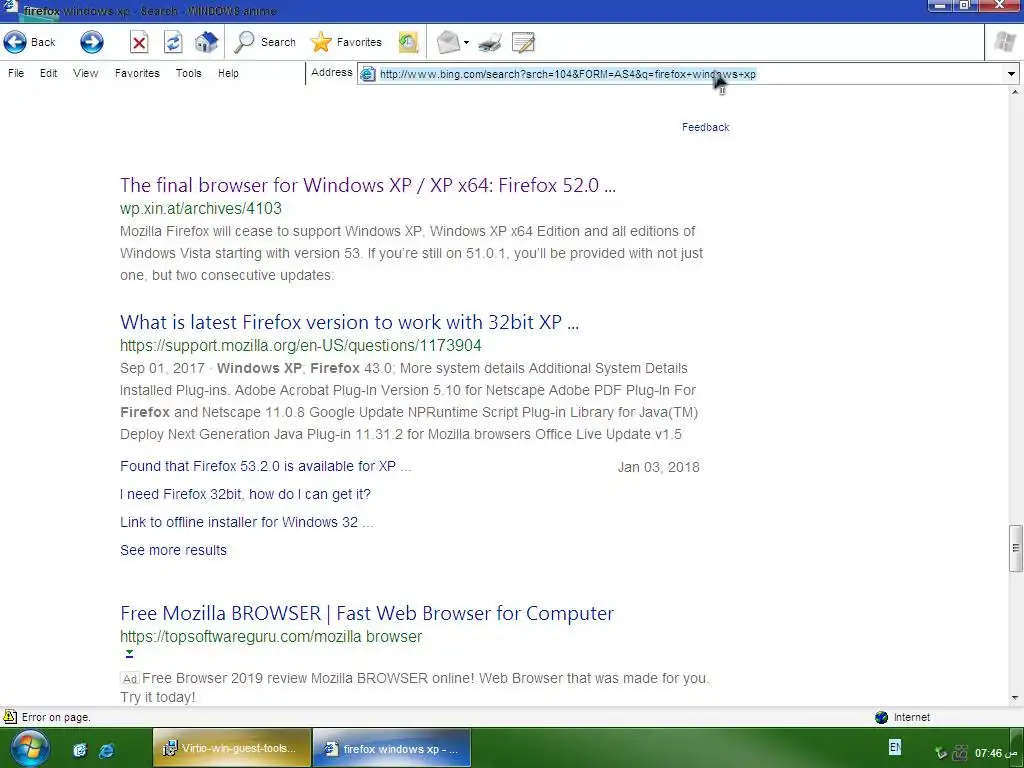Screen dimensions: 1024x768
Task: Switch to Virtio-win-guest-tools taskbar window
Action: tap(232, 748)
